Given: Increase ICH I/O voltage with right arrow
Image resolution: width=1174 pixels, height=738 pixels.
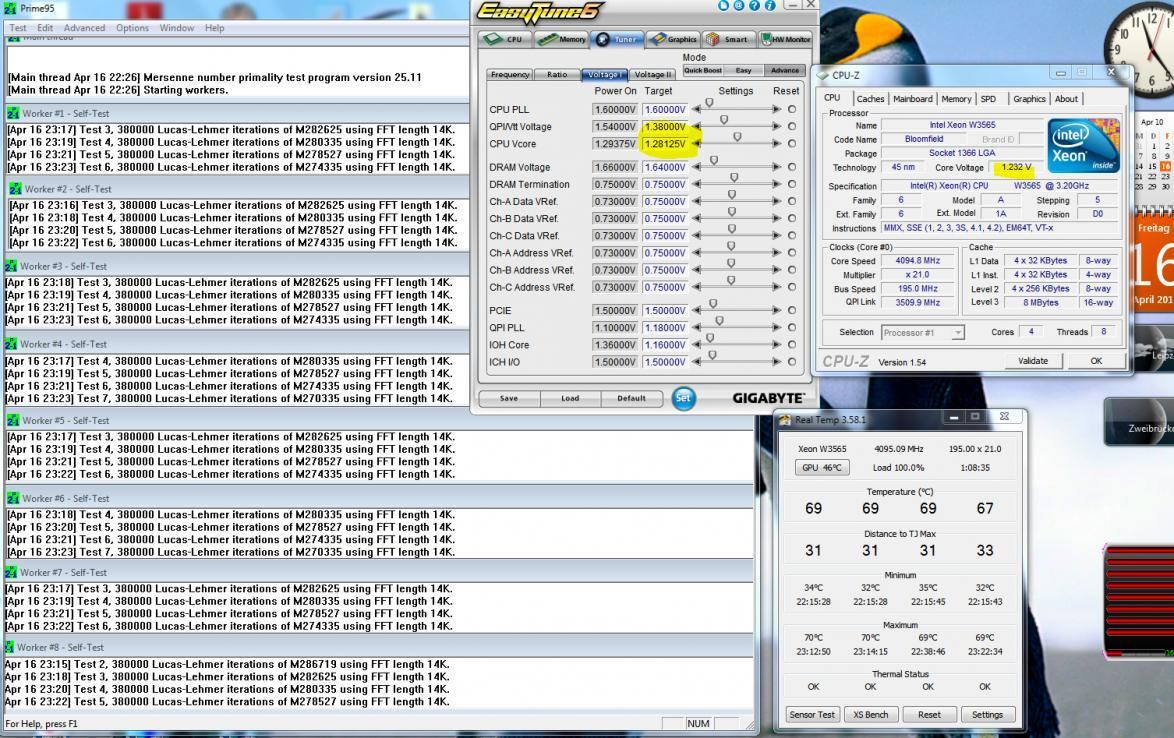Looking at the screenshot, I should 776,362.
